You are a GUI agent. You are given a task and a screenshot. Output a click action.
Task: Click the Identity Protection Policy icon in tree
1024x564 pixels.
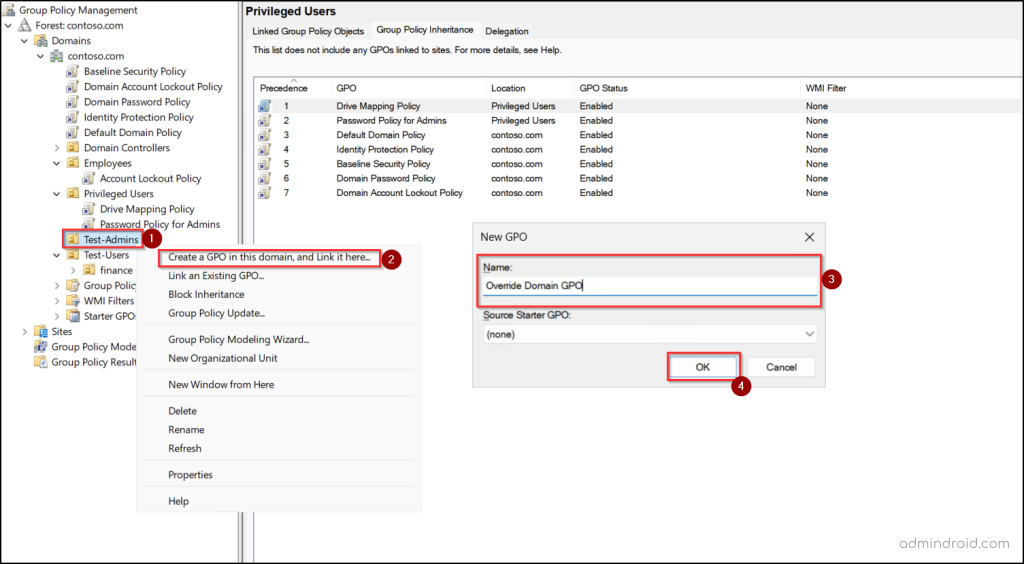(x=72, y=118)
